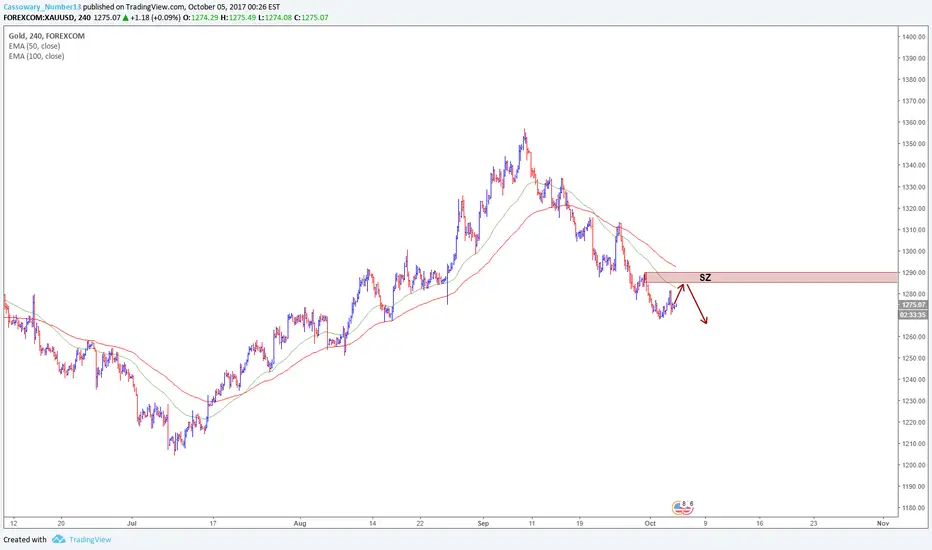The image size is (932, 550).
Task: Click the 'Oct' label on time axis
Action: tap(650, 523)
